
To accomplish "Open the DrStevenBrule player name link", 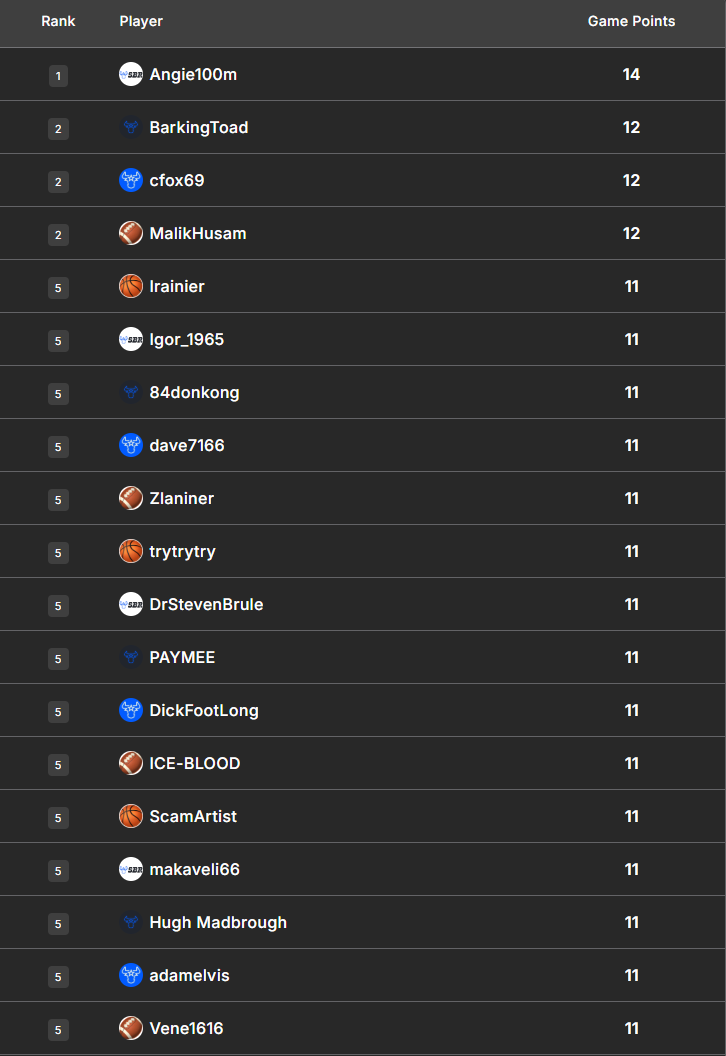I will 206,604.
